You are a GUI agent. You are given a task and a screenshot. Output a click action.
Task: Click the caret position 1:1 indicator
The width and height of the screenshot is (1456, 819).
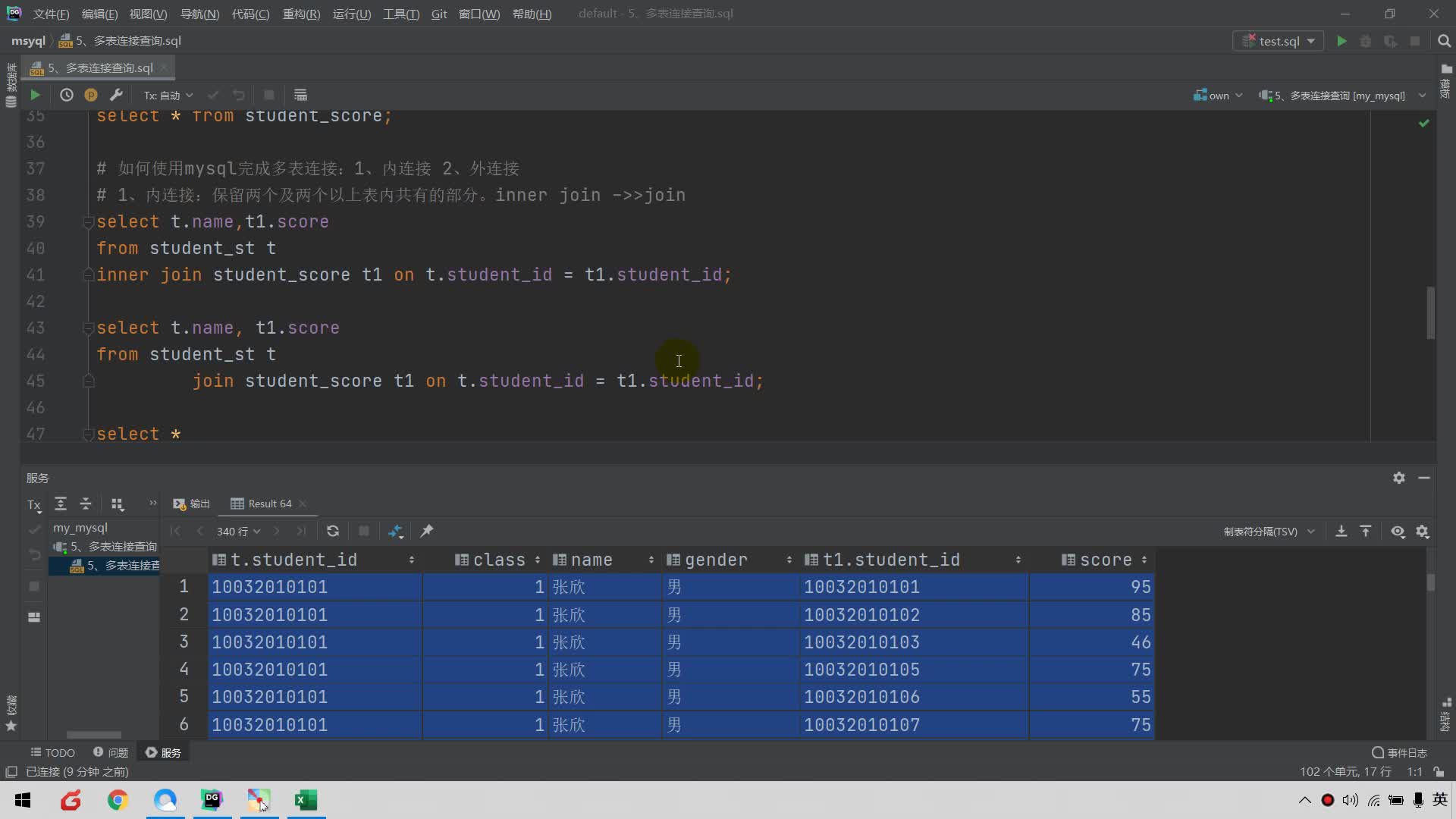[1414, 771]
